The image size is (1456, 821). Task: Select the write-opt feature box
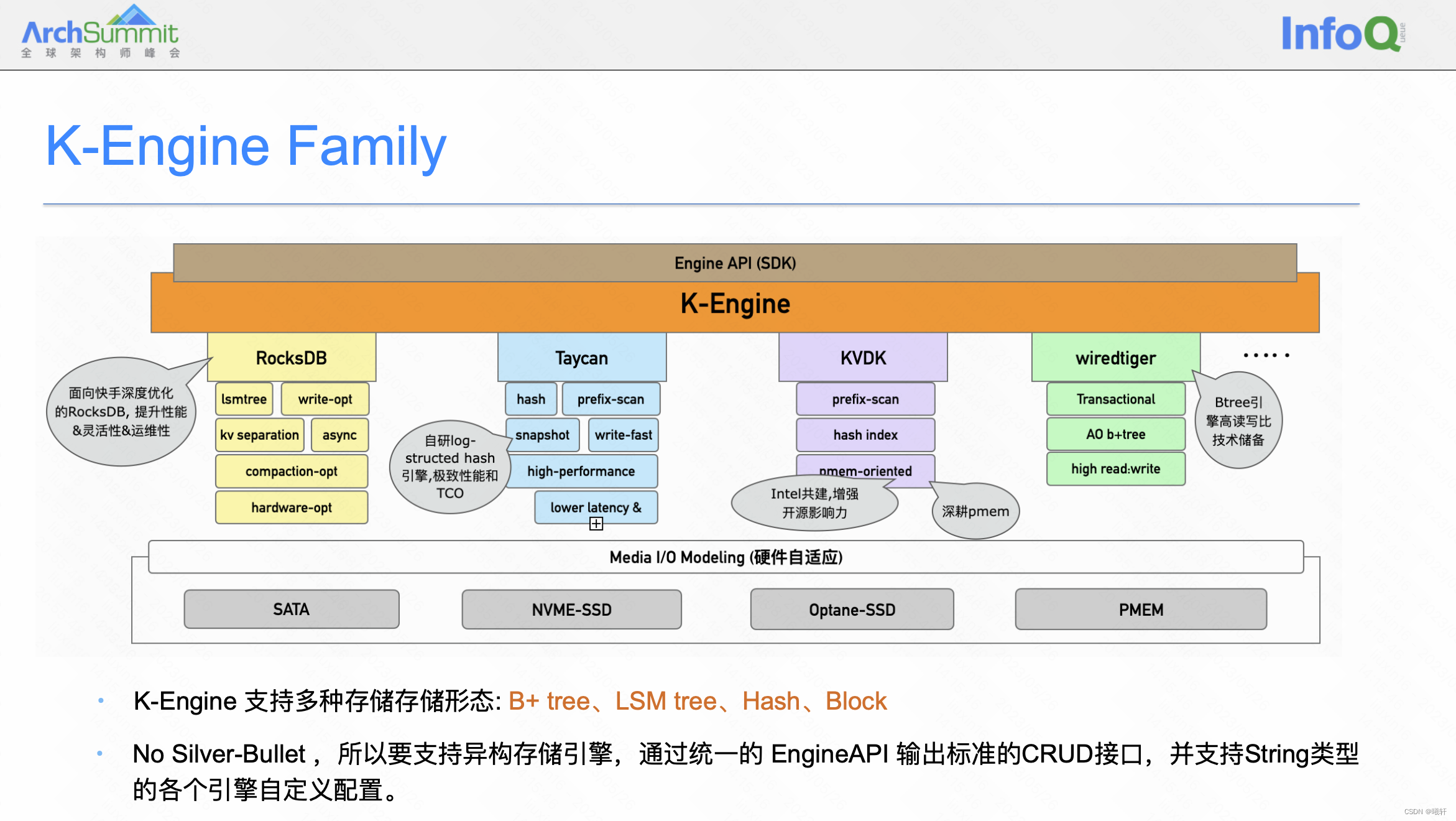click(325, 399)
